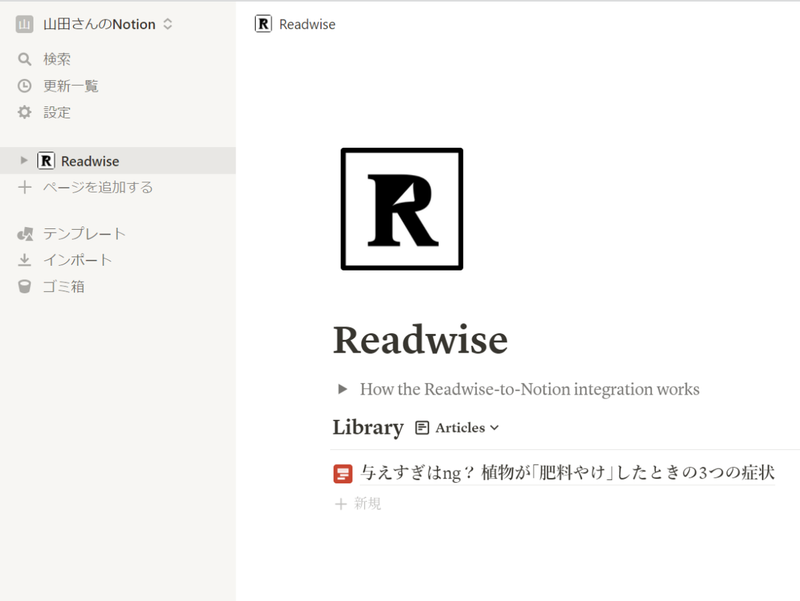Click the Readwise icon in breadcrumb
Screen dimensions: 800x601
263,24
